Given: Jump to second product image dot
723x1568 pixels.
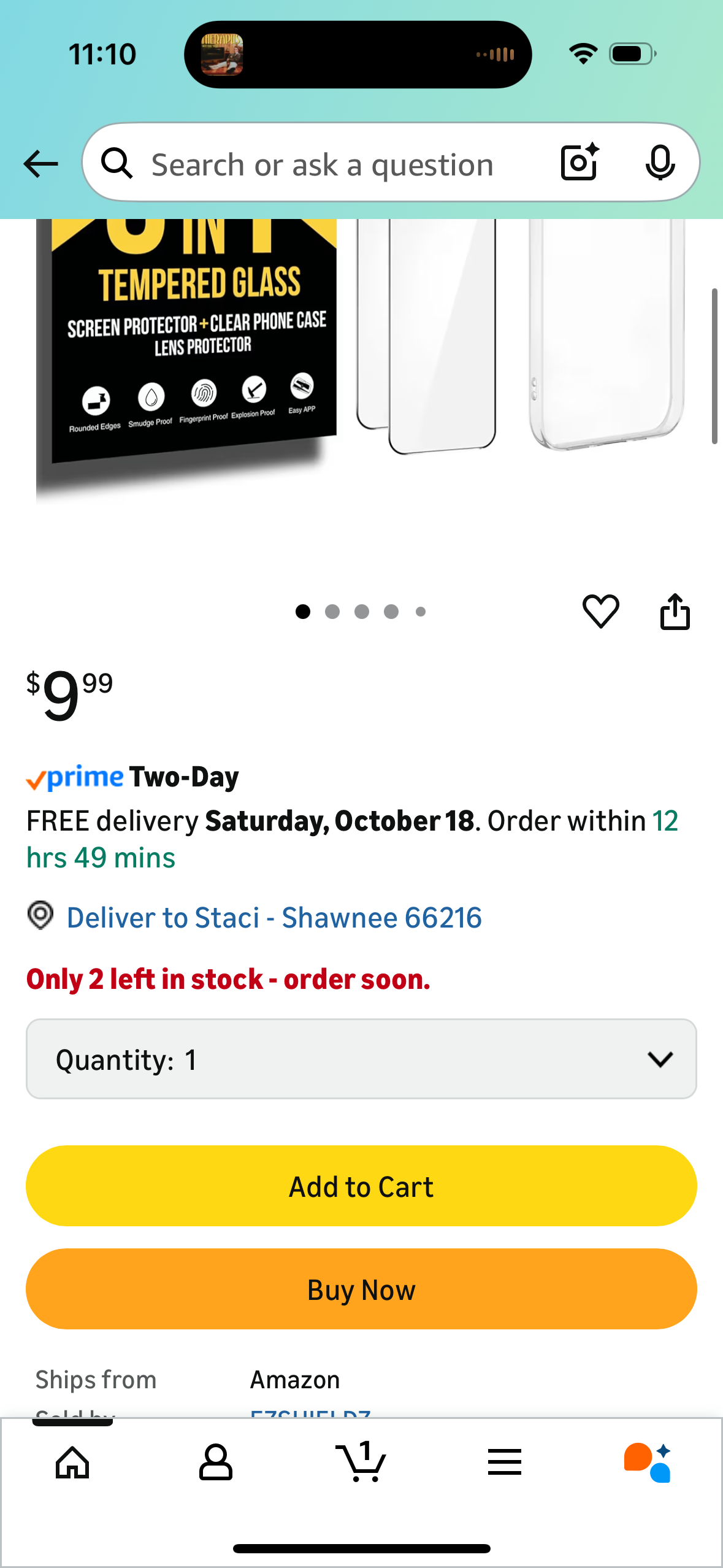Looking at the screenshot, I should tap(332, 612).
